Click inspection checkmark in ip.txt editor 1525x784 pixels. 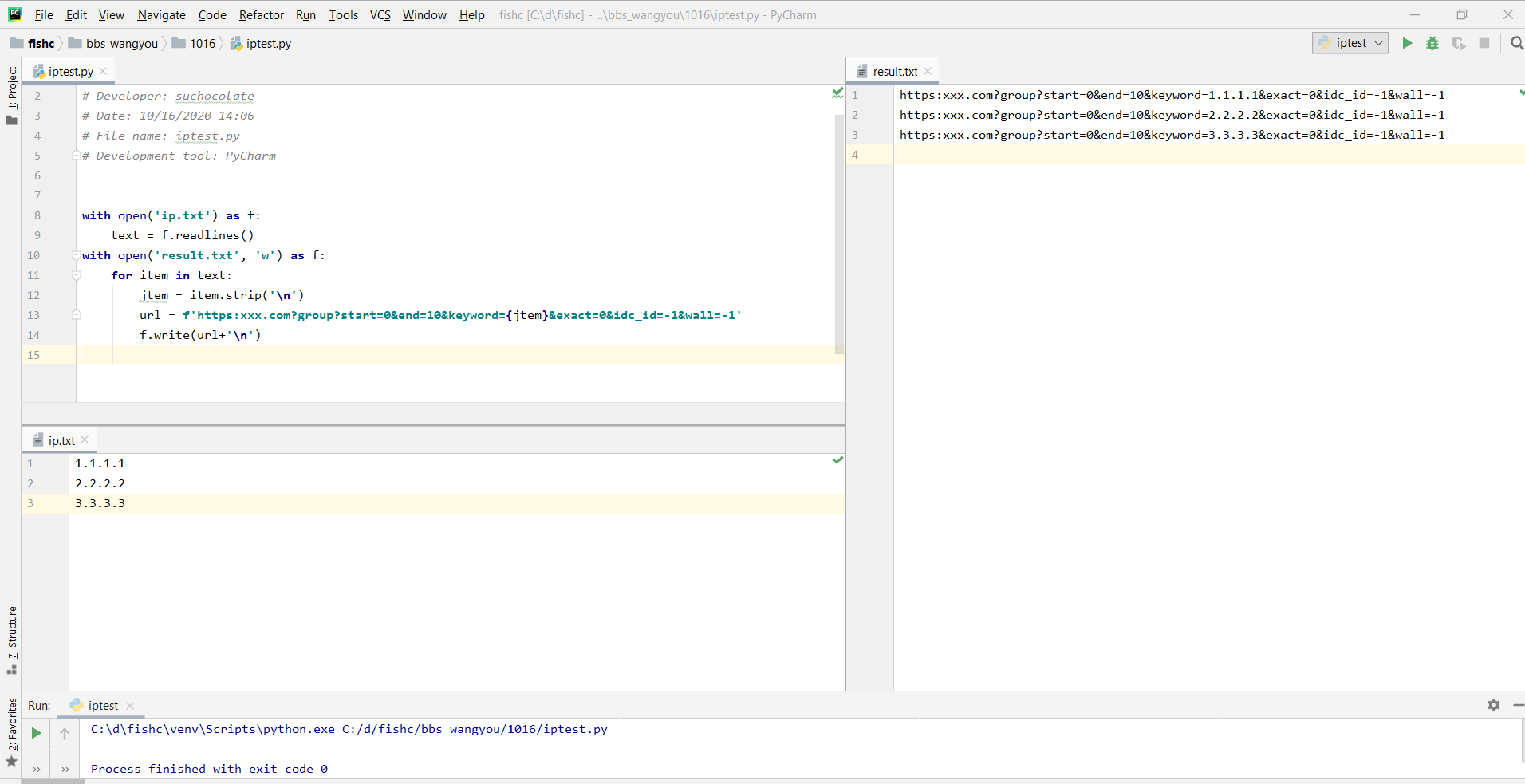click(837, 460)
